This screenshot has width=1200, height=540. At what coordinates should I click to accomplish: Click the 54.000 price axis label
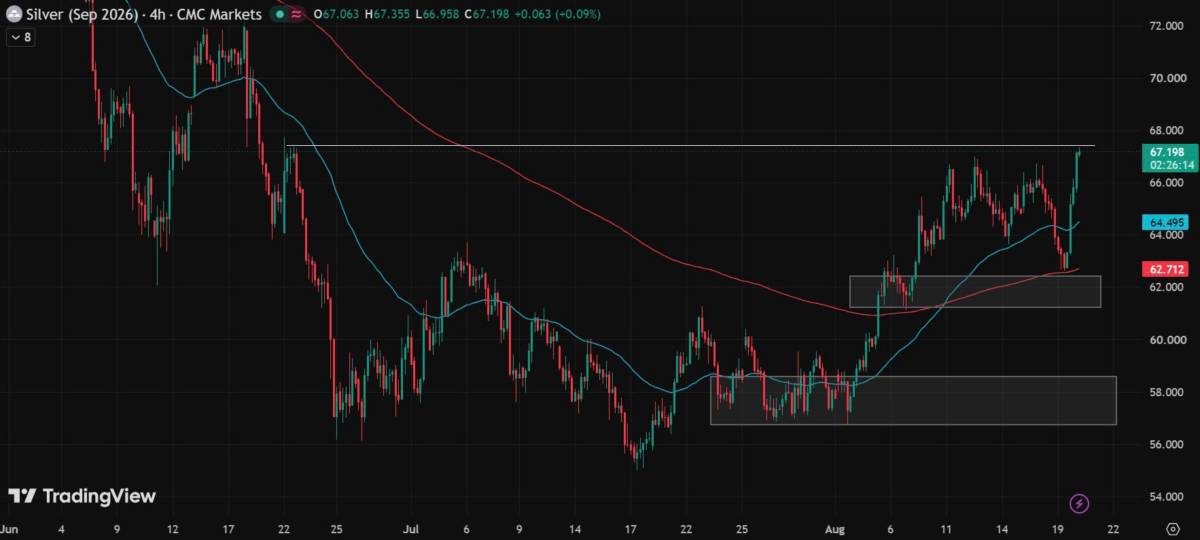tap(1167, 497)
